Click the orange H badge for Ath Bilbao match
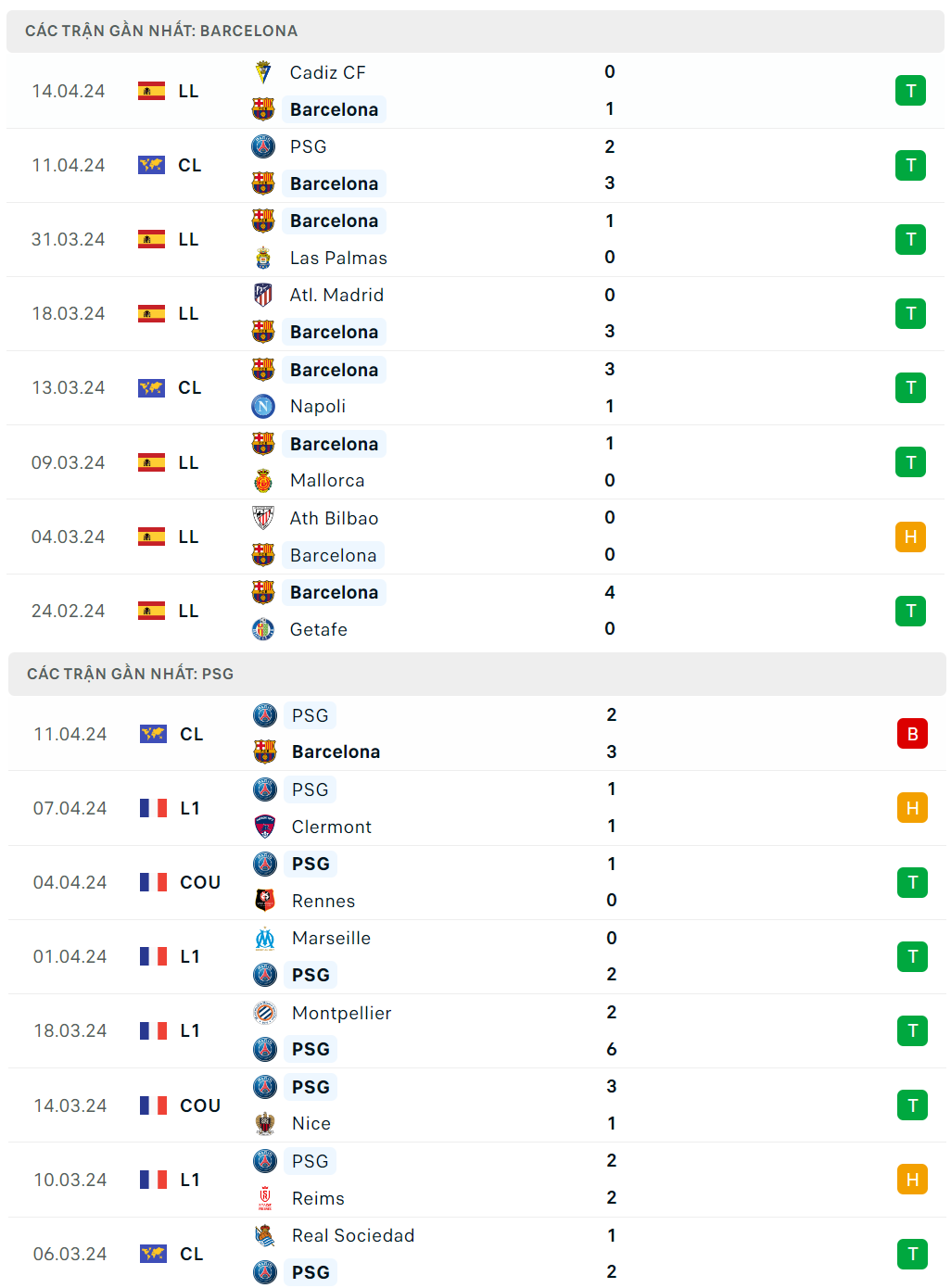 (x=910, y=537)
